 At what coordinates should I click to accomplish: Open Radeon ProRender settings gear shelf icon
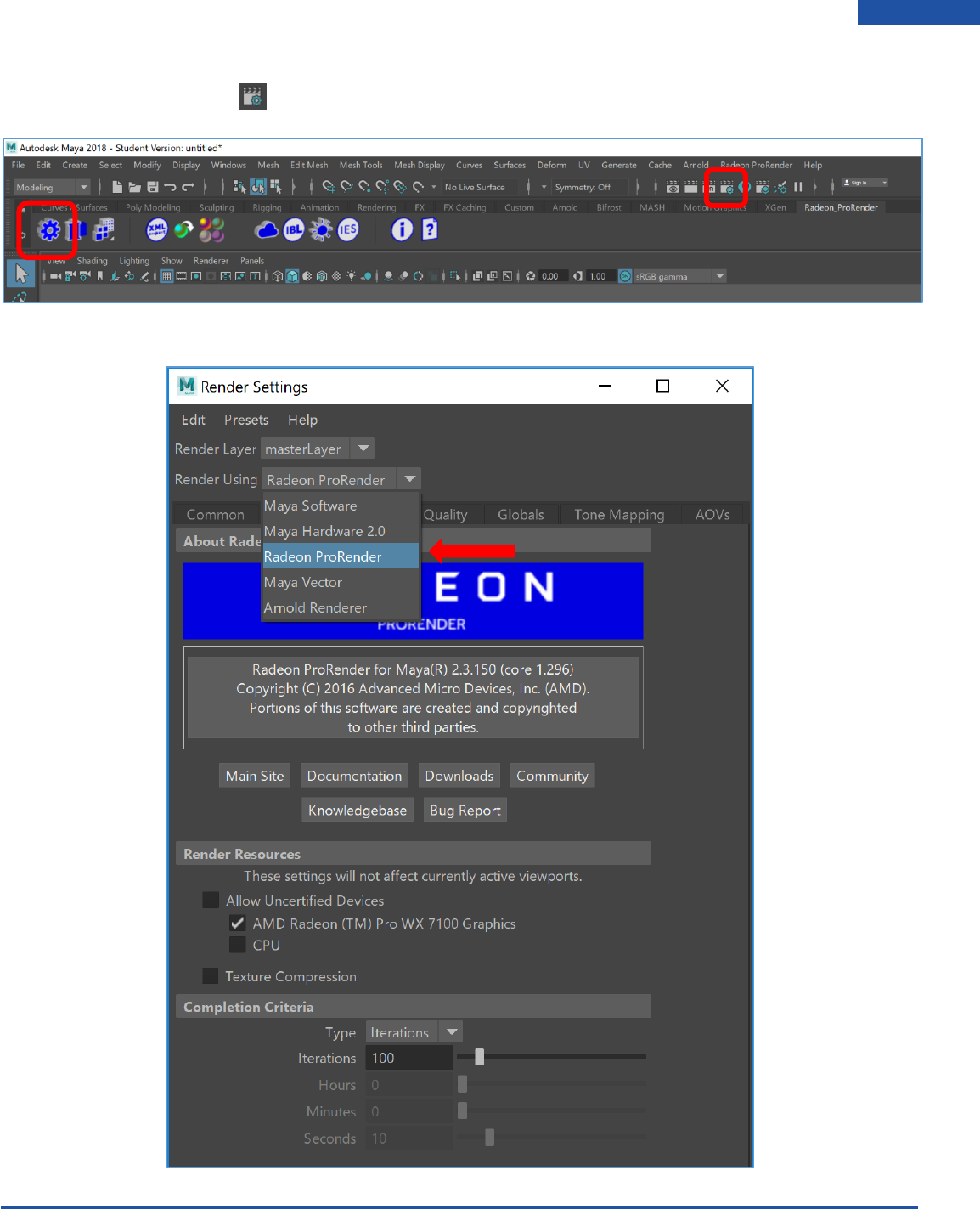[x=50, y=229]
